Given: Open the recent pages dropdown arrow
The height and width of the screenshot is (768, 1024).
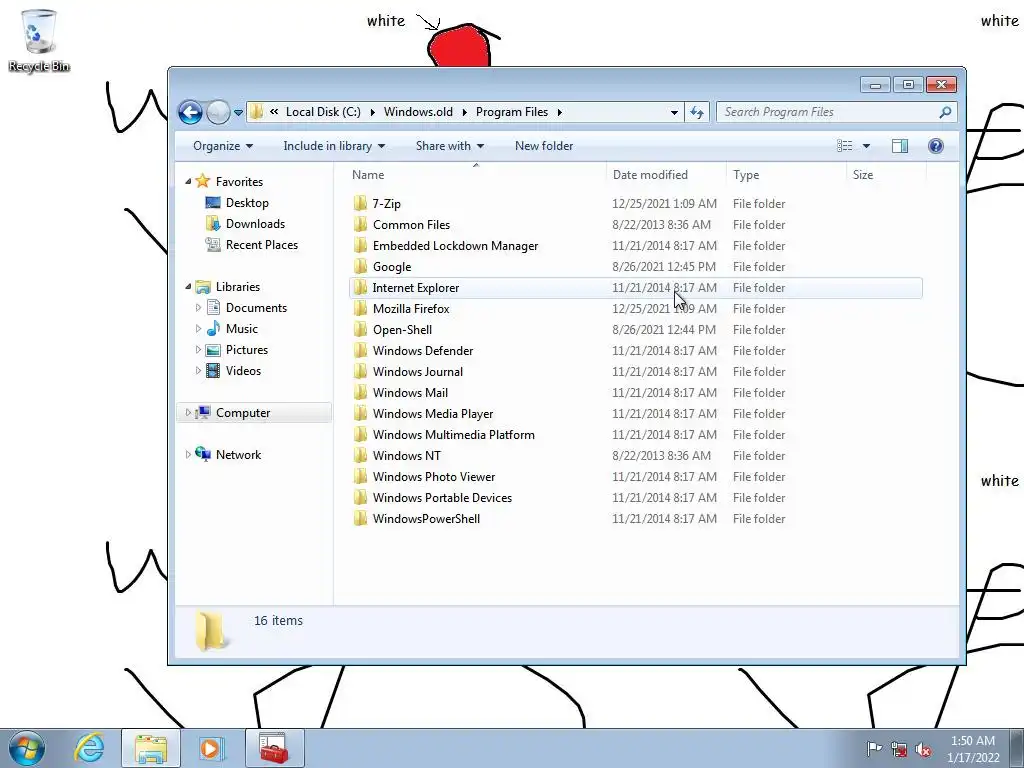Looking at the screenshot, I should click(238, 112).
